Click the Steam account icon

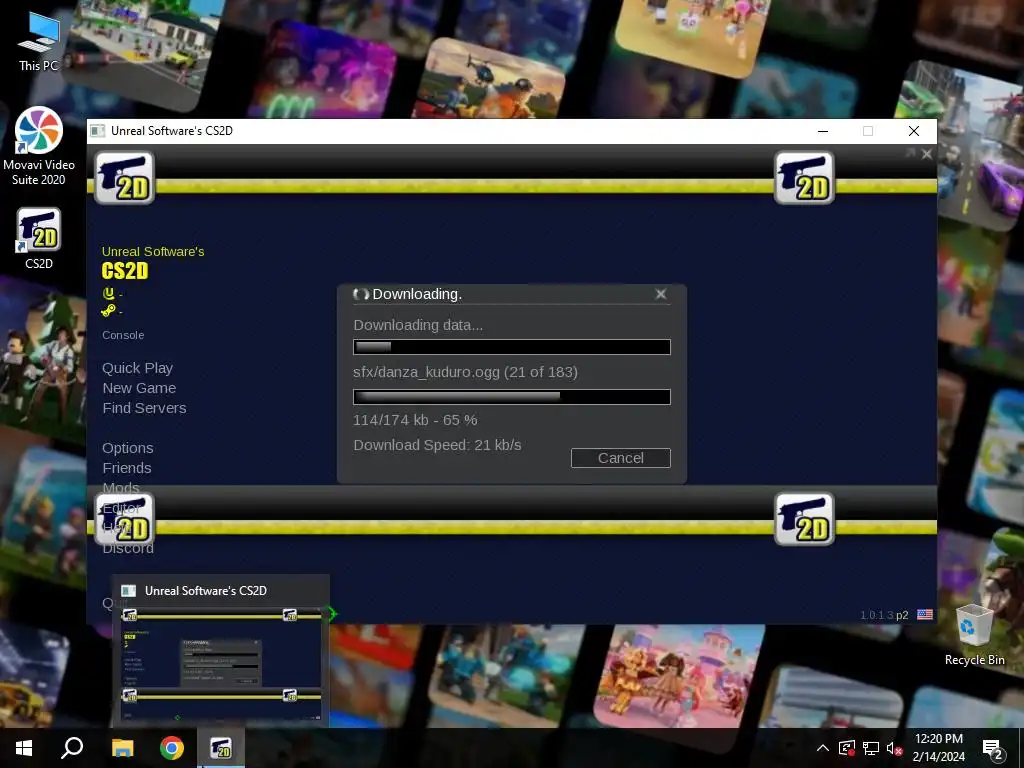pyautogui.click(x=108, y=311)
